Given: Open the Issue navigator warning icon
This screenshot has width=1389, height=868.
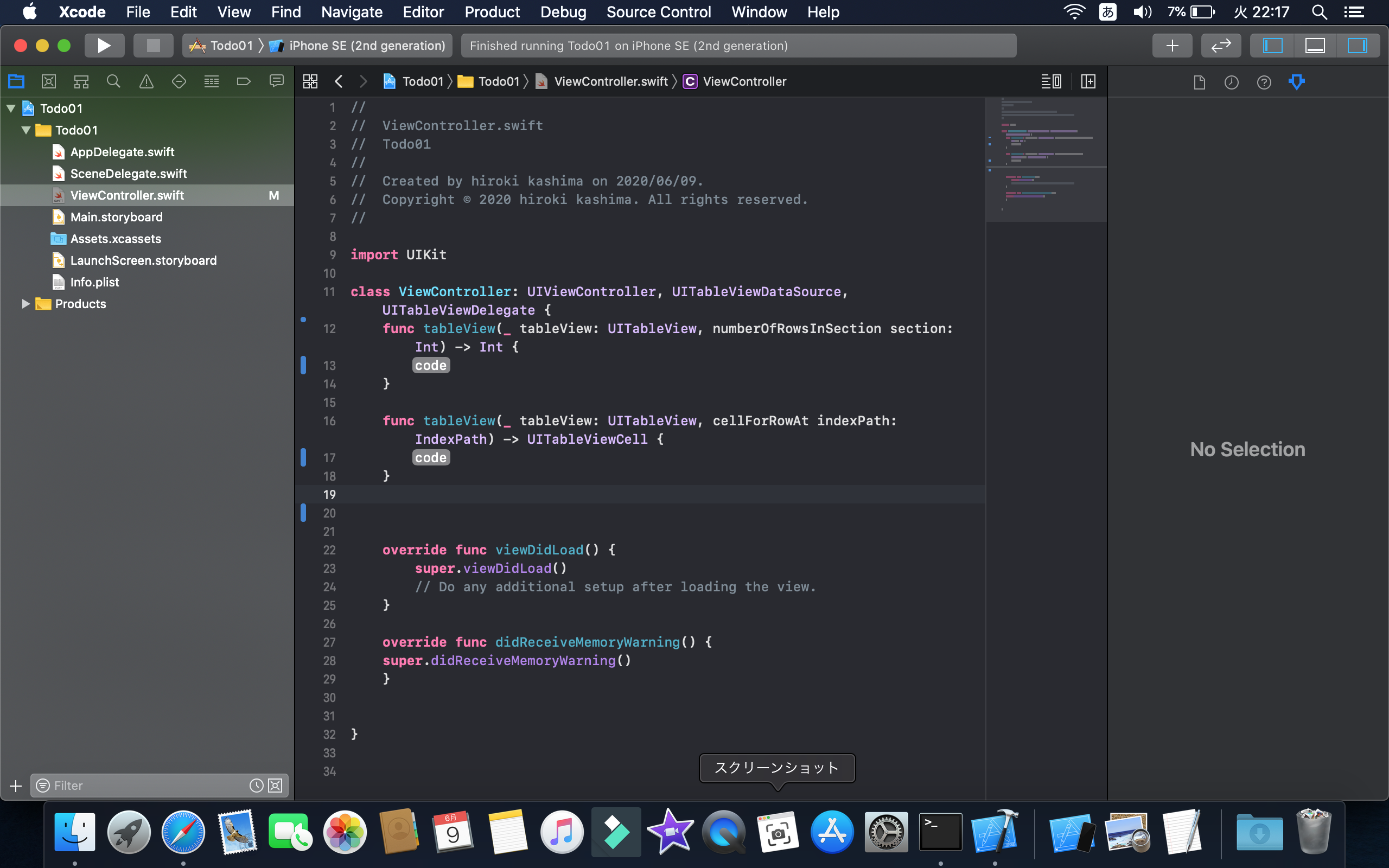Looking at the screenshot, I should coord(146,81).
